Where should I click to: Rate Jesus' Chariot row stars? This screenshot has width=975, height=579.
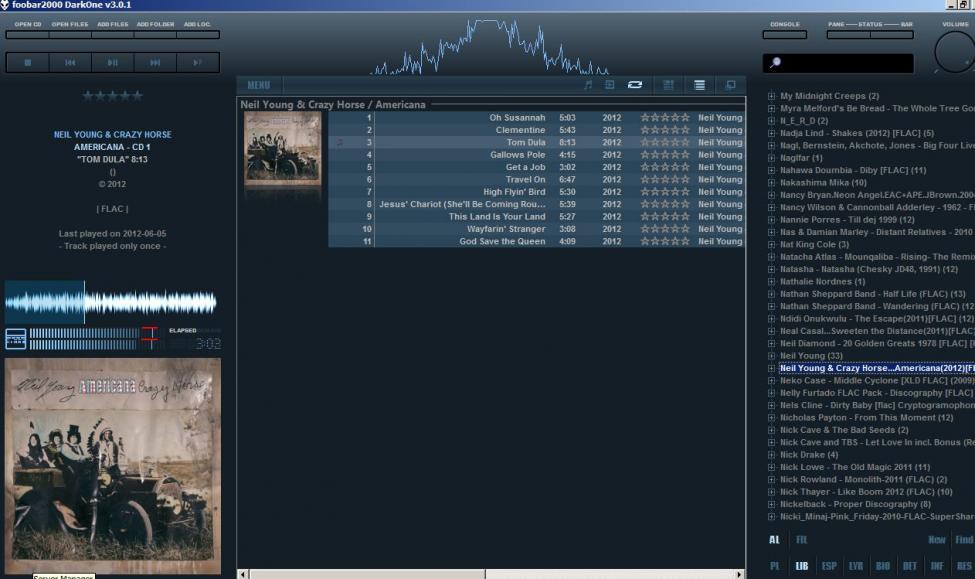[x=665, y=204]
